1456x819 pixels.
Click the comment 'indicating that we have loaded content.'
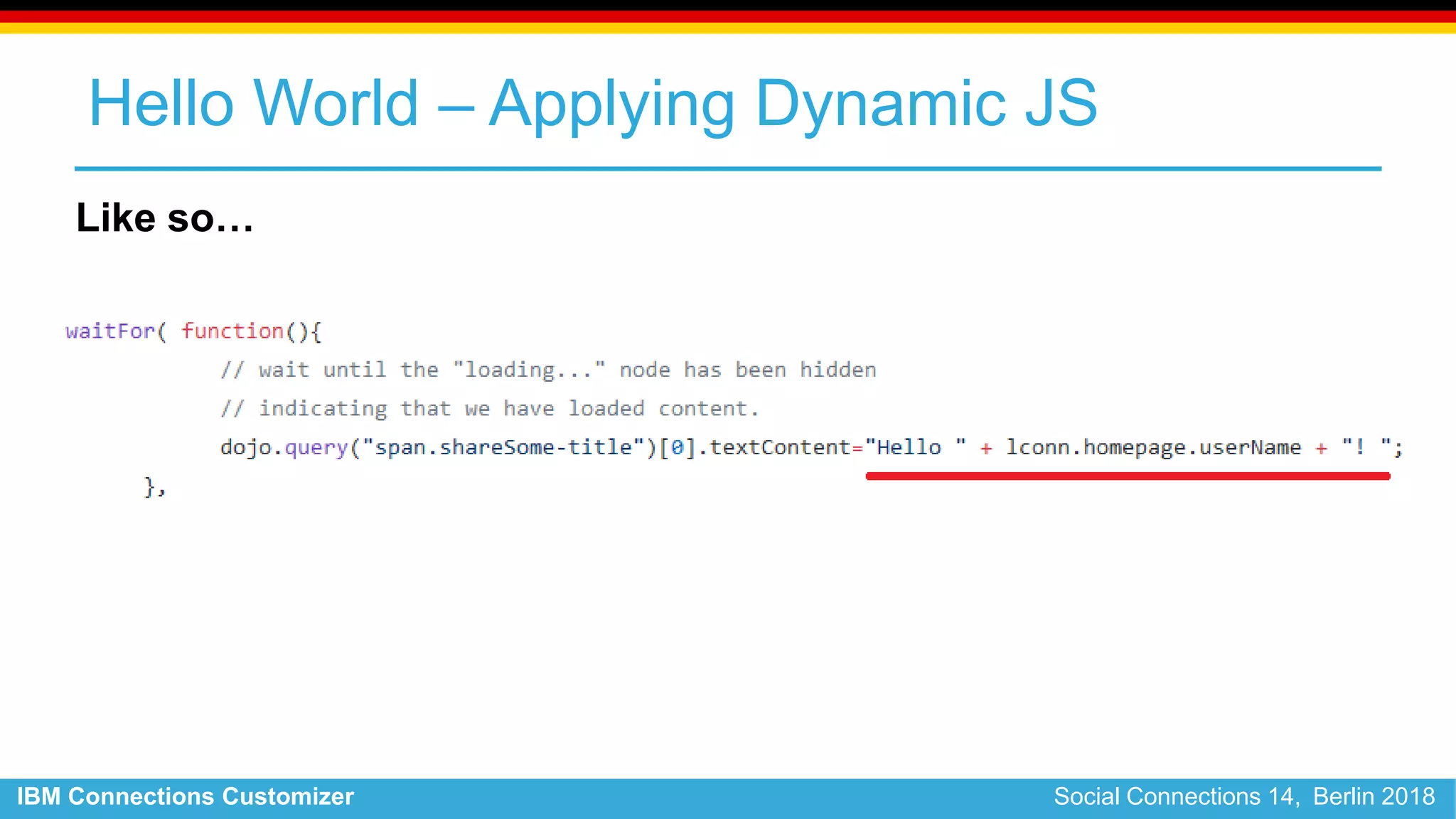[x=489, y=409]
